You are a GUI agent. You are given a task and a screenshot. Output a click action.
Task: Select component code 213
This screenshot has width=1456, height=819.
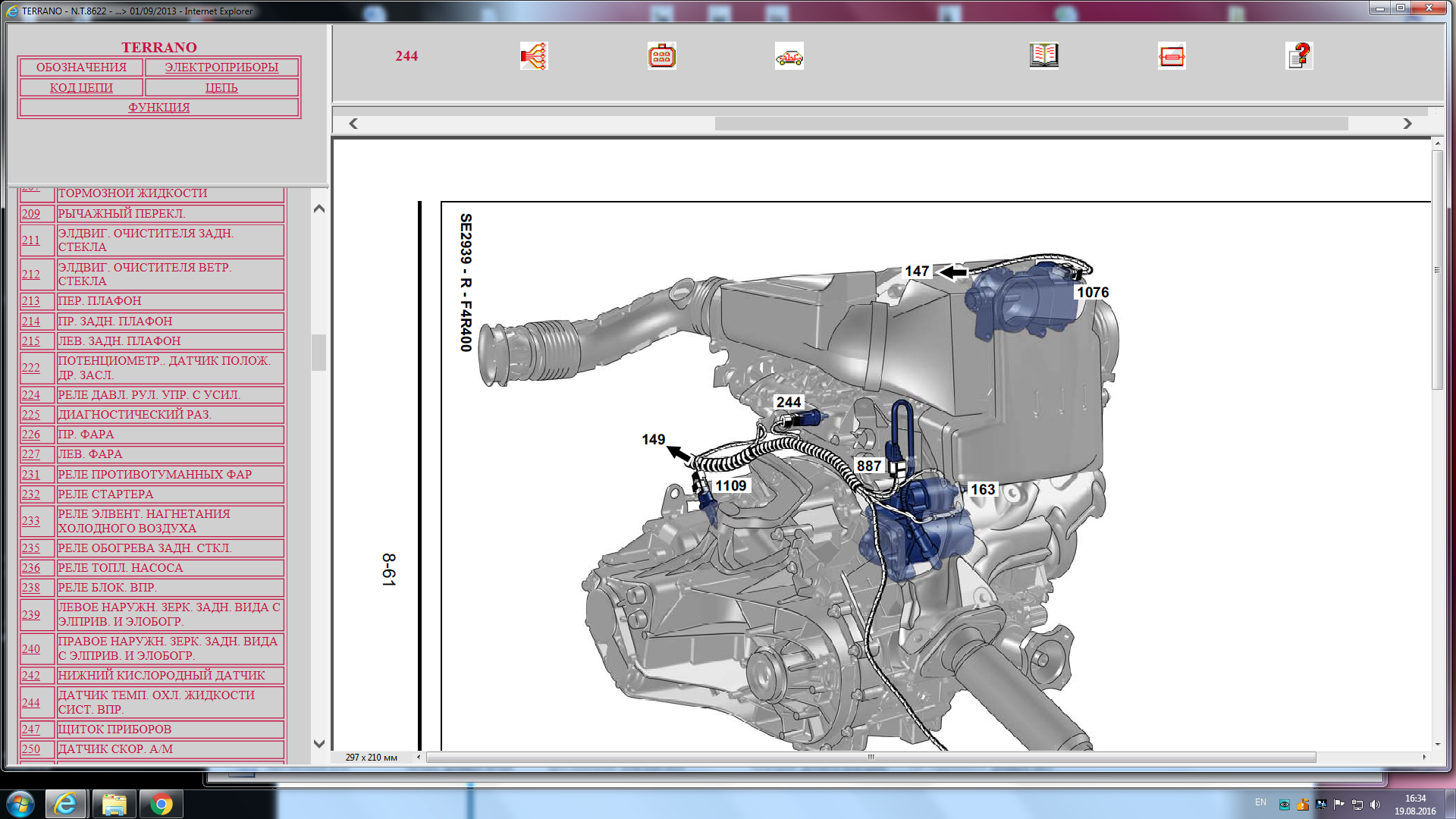pos(31,301)
